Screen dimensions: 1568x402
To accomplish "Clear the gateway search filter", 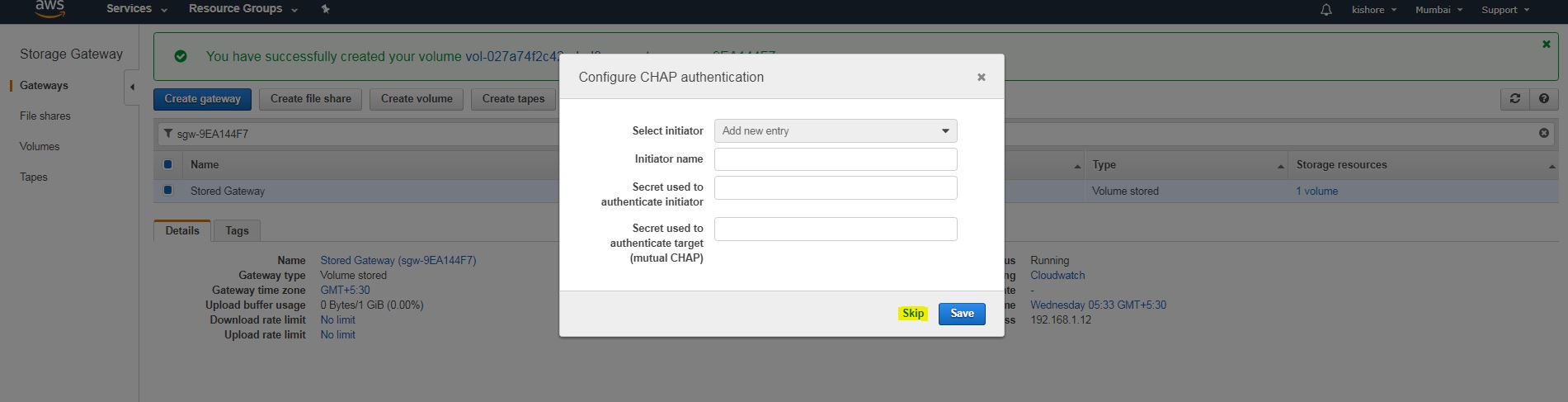I will tap(1544, 133).
